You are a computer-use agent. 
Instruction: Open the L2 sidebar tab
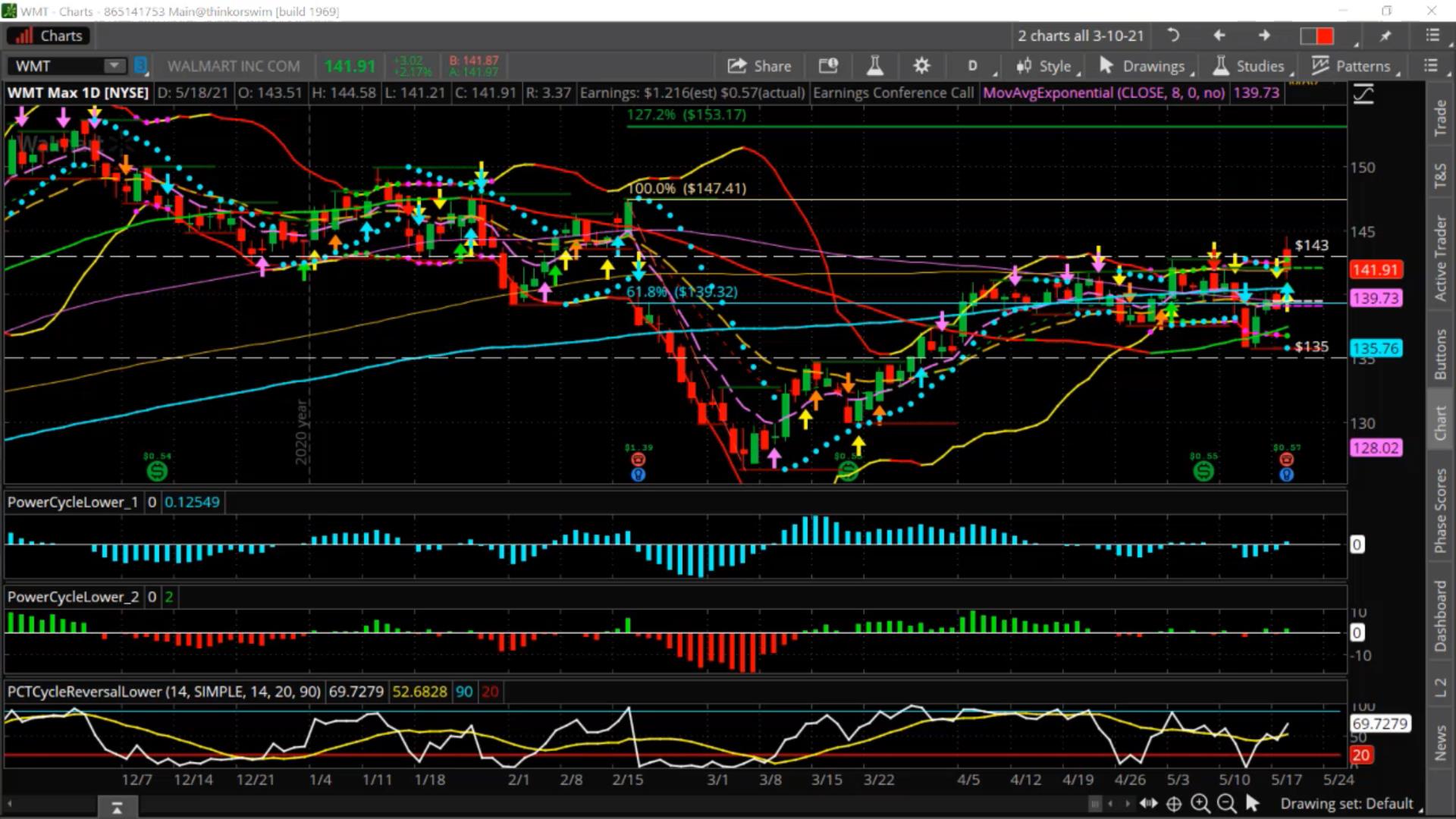coord(1440,688)
